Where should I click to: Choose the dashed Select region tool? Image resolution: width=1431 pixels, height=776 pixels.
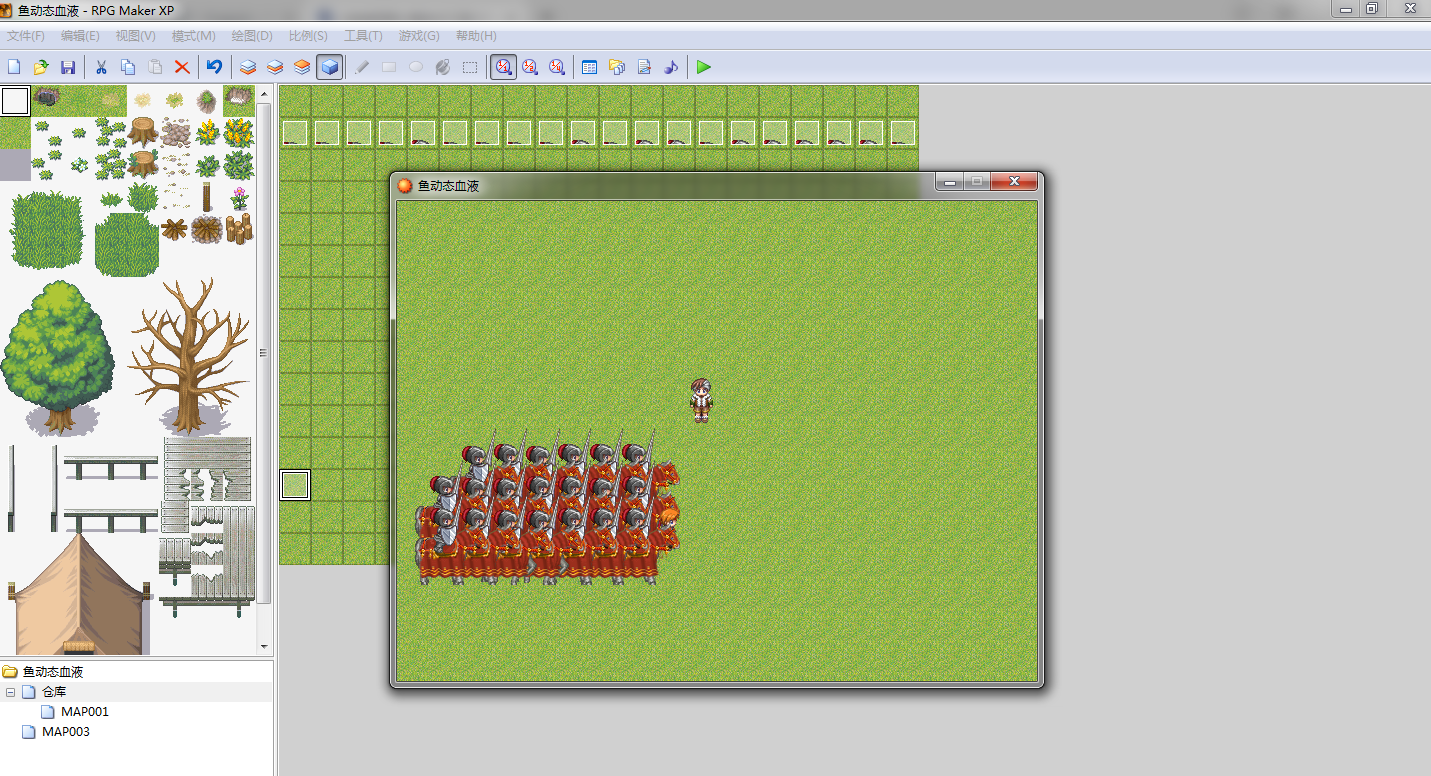click(x=470, y=67)
